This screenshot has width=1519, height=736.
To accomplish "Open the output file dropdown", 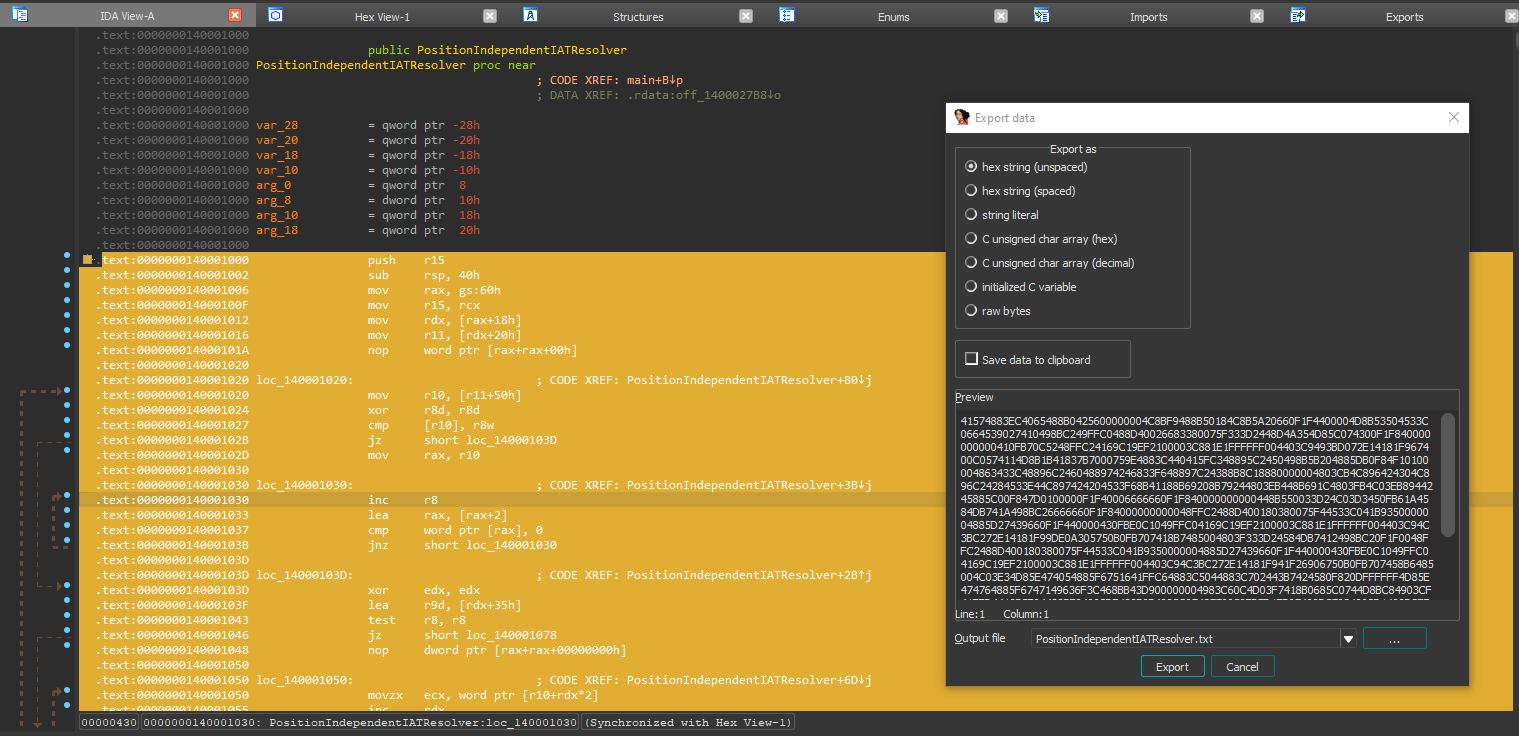I will coord(1349,638).
